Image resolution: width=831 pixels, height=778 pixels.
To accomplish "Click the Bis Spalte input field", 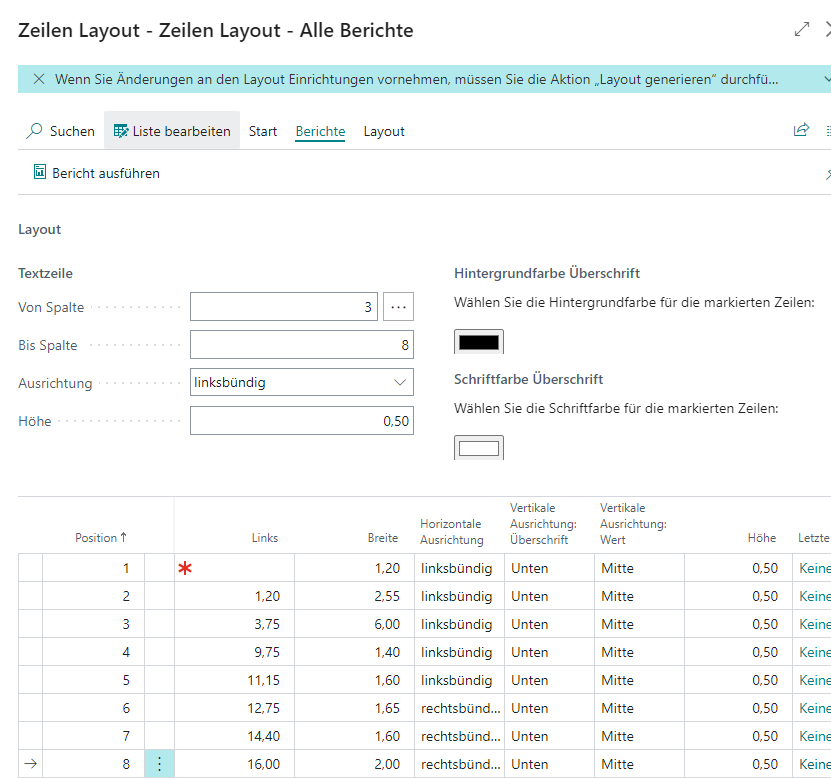I will (301, 345).
